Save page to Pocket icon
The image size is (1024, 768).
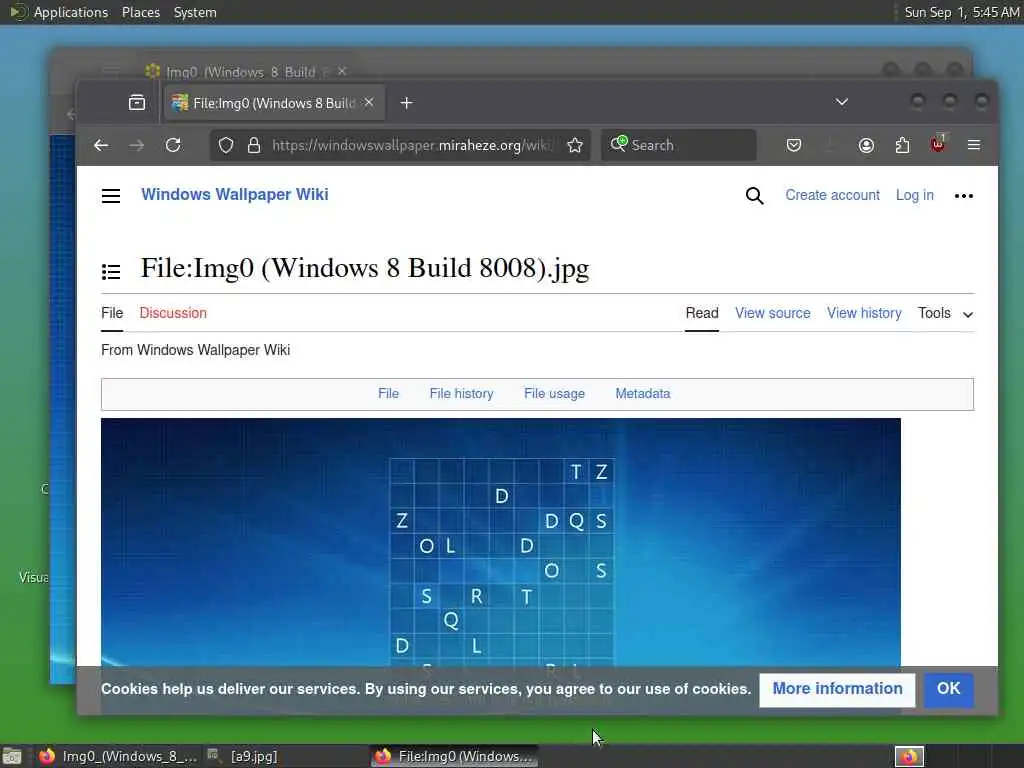[793, 145]
